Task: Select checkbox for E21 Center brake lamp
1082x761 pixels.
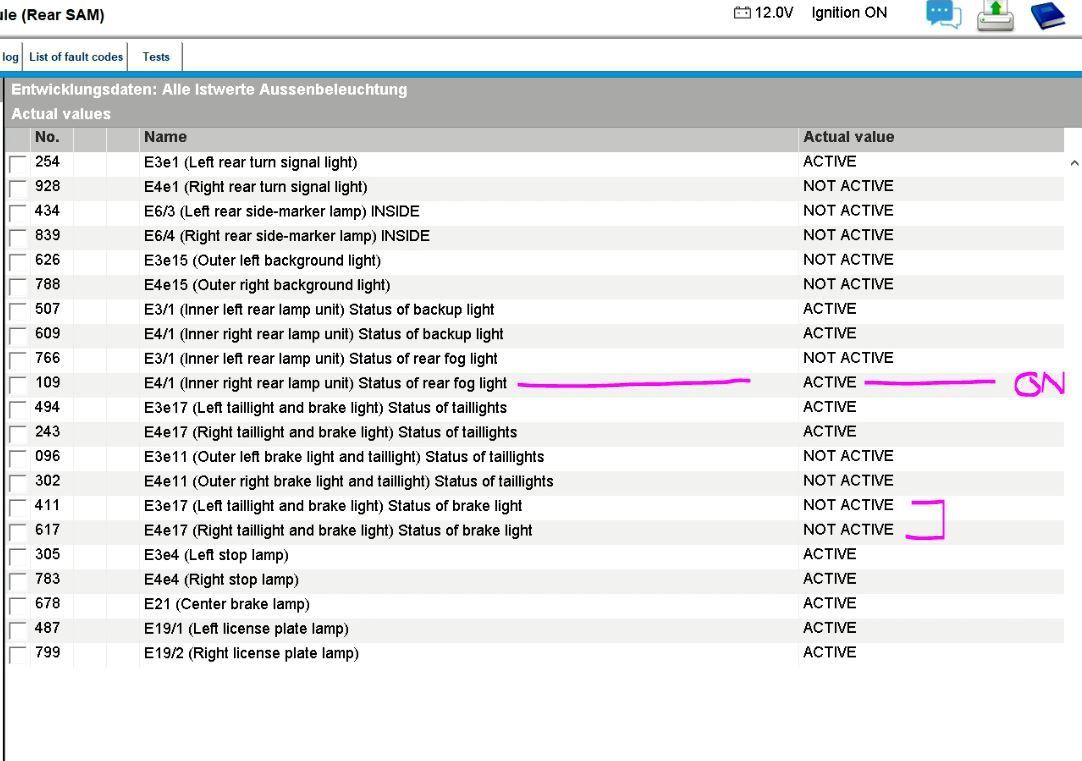Action: (x=18, y=605)
